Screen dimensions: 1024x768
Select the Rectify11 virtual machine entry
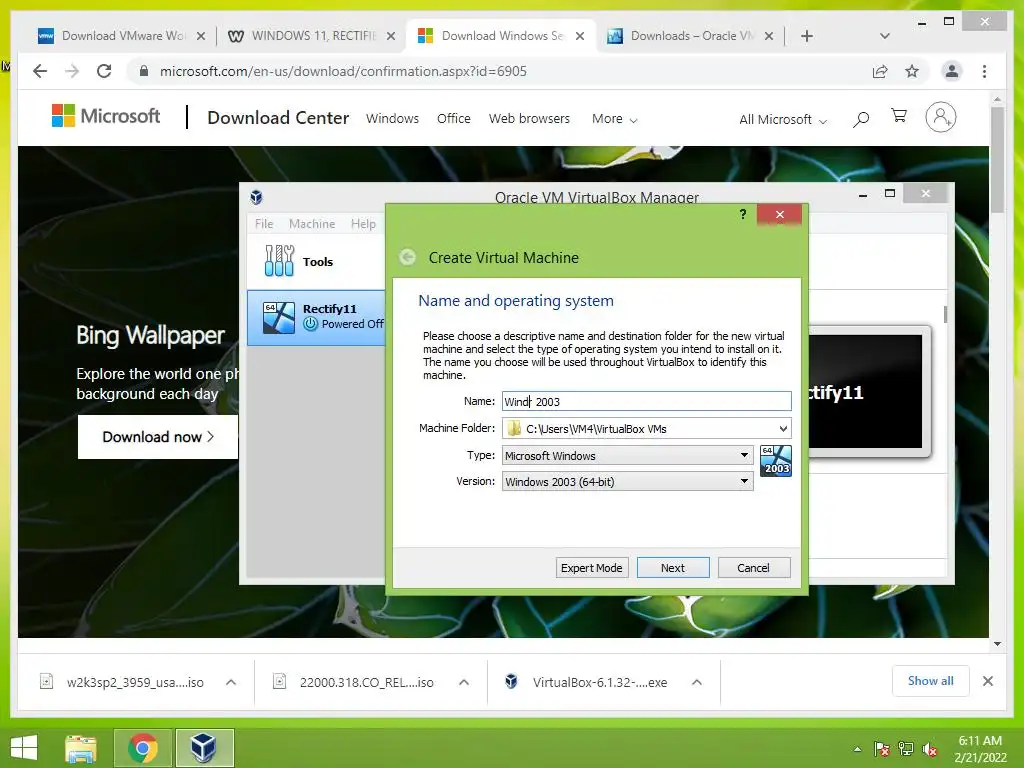coord(317,317)
